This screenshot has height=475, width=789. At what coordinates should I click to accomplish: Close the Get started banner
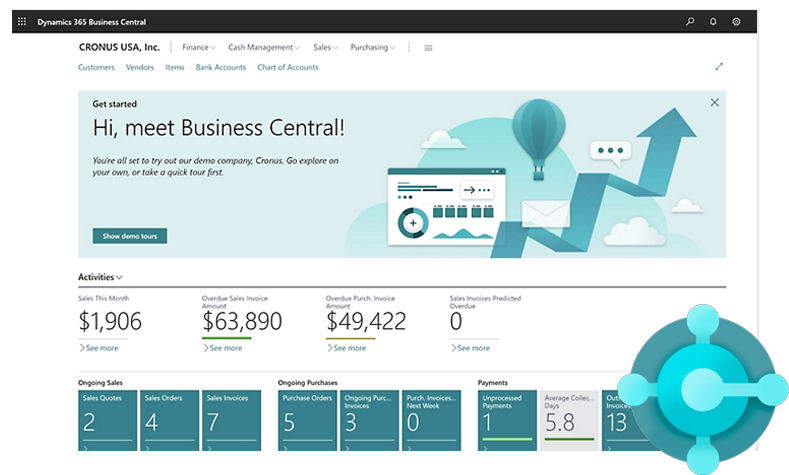click(715, 103)
